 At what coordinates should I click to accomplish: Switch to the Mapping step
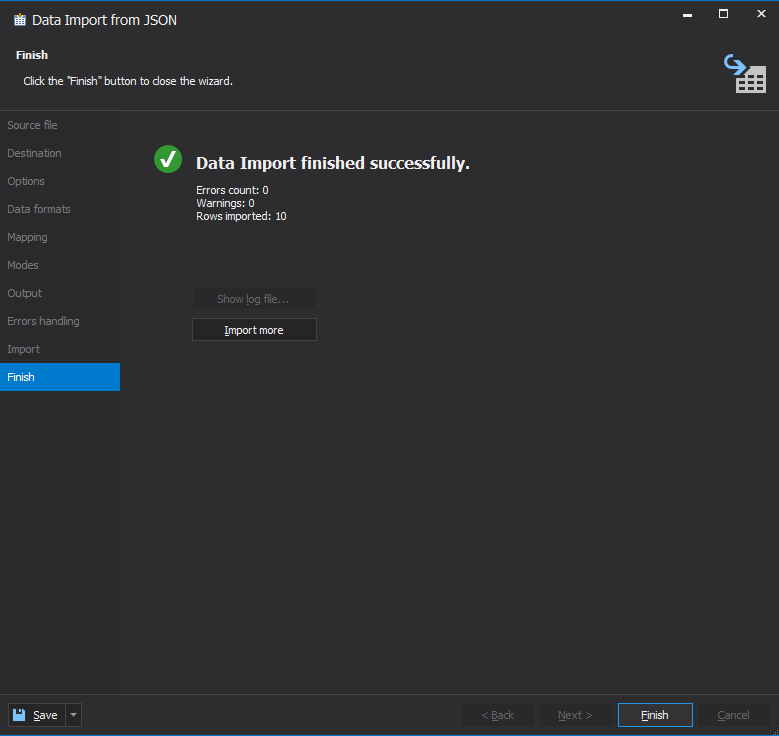(60, 237)
